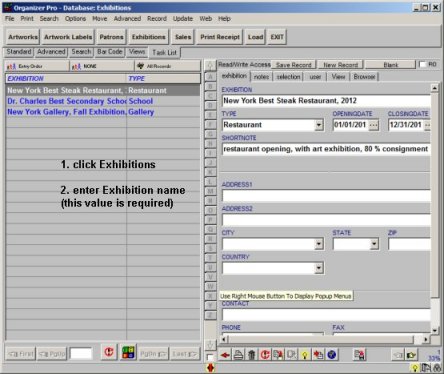Click the blue globe web icon
This screenshot has height=374, width=444.
point(331,355)
